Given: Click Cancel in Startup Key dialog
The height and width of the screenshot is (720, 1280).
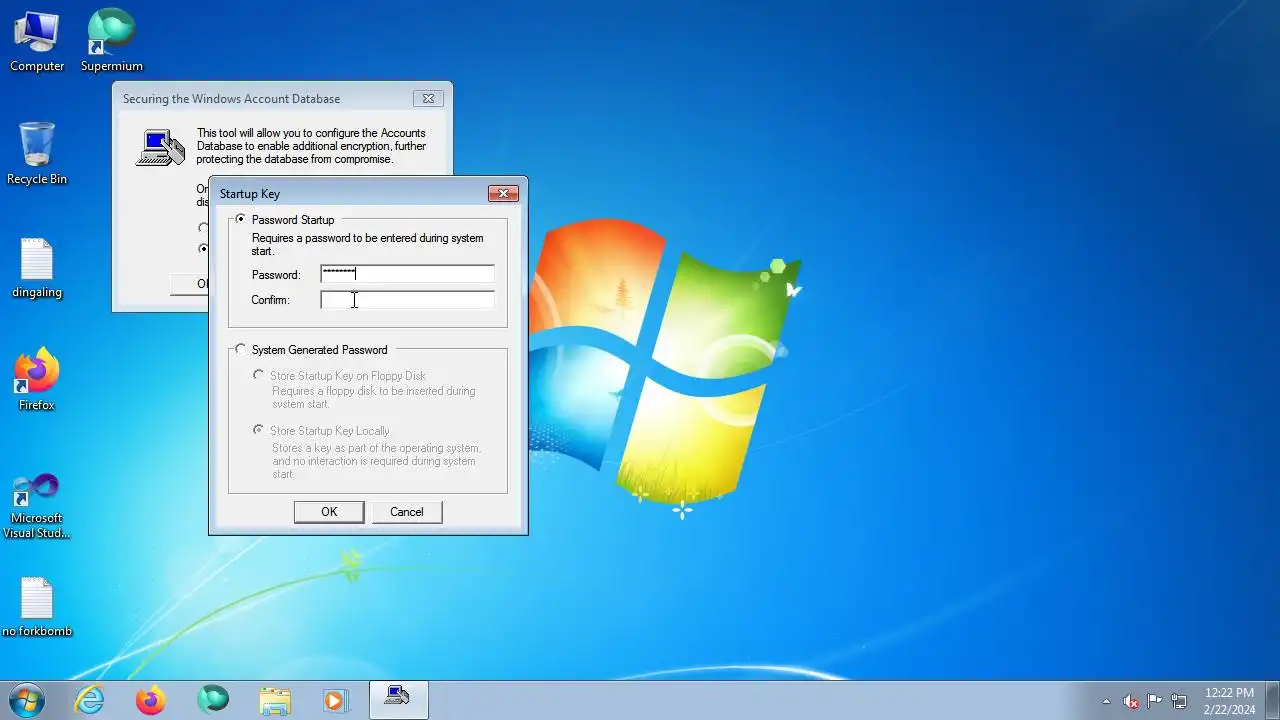Looking at the screenshot, I should click(407, 512).
